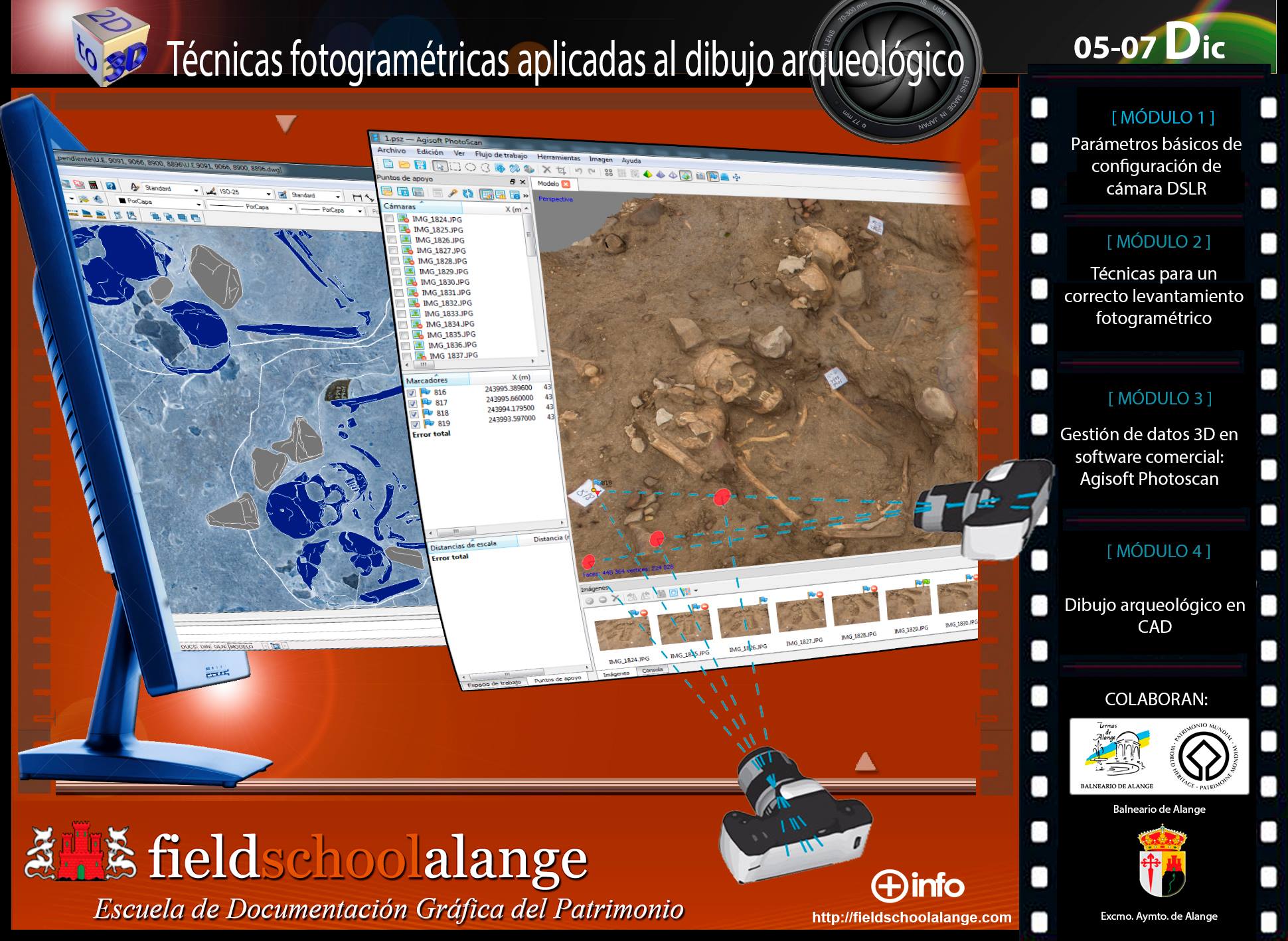Open the Flujo de trabajo menu
The height and width of the screenshot is (941, 1288).
[501, 155]
